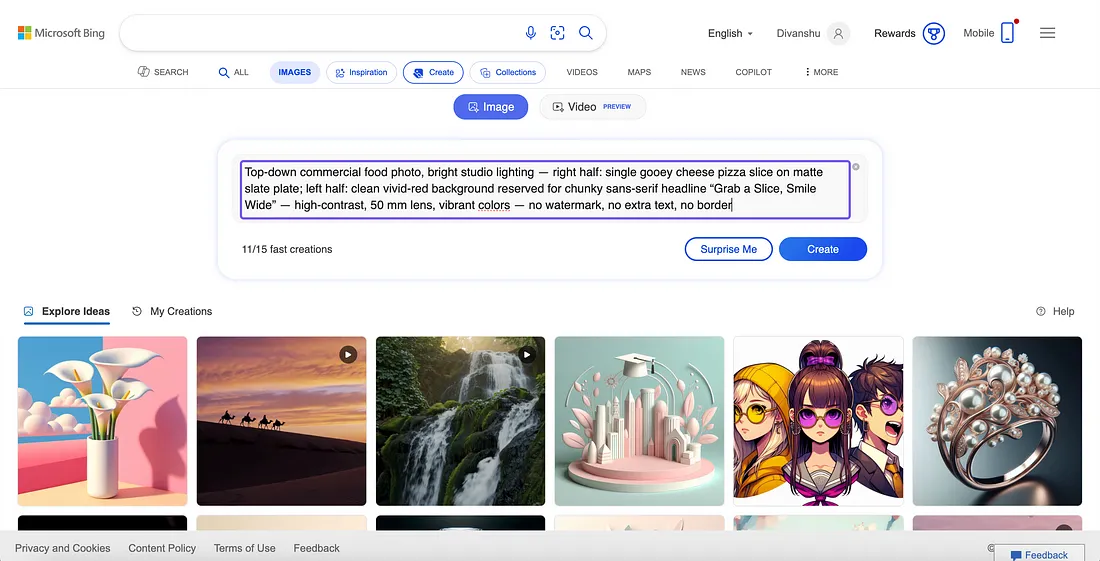
Task: Open Content Policy link
Action: pos(162,548)
